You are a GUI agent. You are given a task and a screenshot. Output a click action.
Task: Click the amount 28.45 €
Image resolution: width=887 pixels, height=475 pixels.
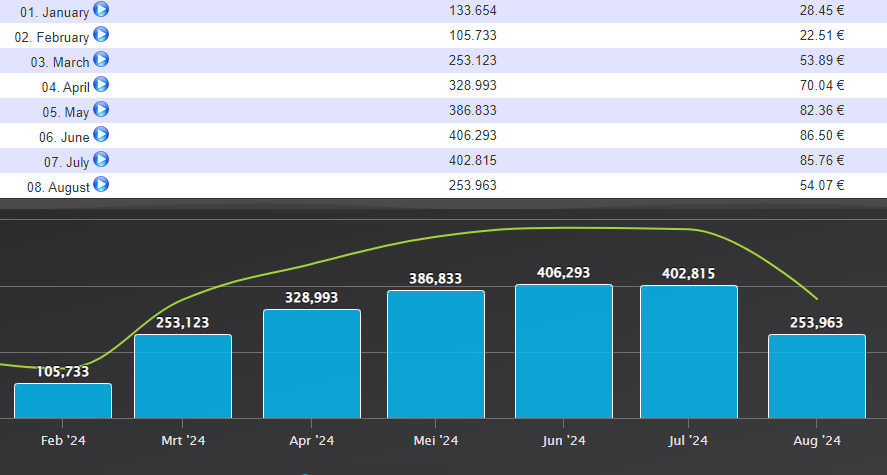(x=822, y=10)
